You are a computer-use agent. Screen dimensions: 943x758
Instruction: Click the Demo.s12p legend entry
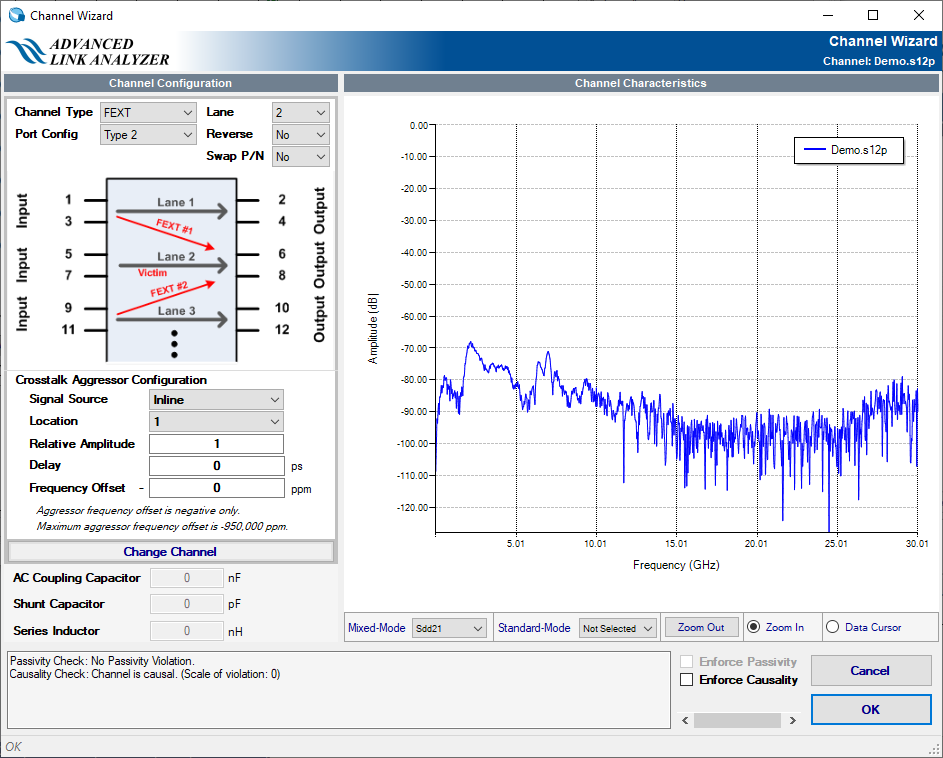pos(848,150)
